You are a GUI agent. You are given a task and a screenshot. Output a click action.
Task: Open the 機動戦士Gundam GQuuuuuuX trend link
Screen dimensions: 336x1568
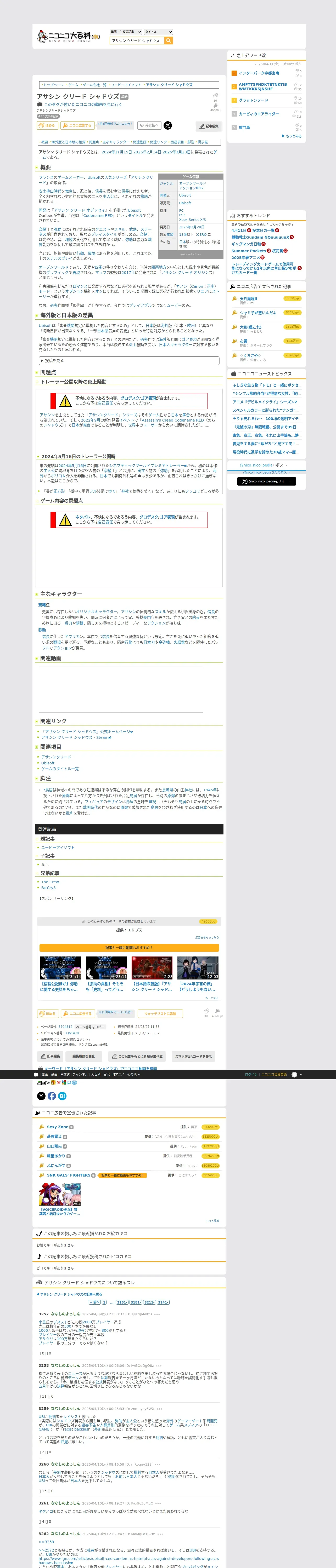260,237
